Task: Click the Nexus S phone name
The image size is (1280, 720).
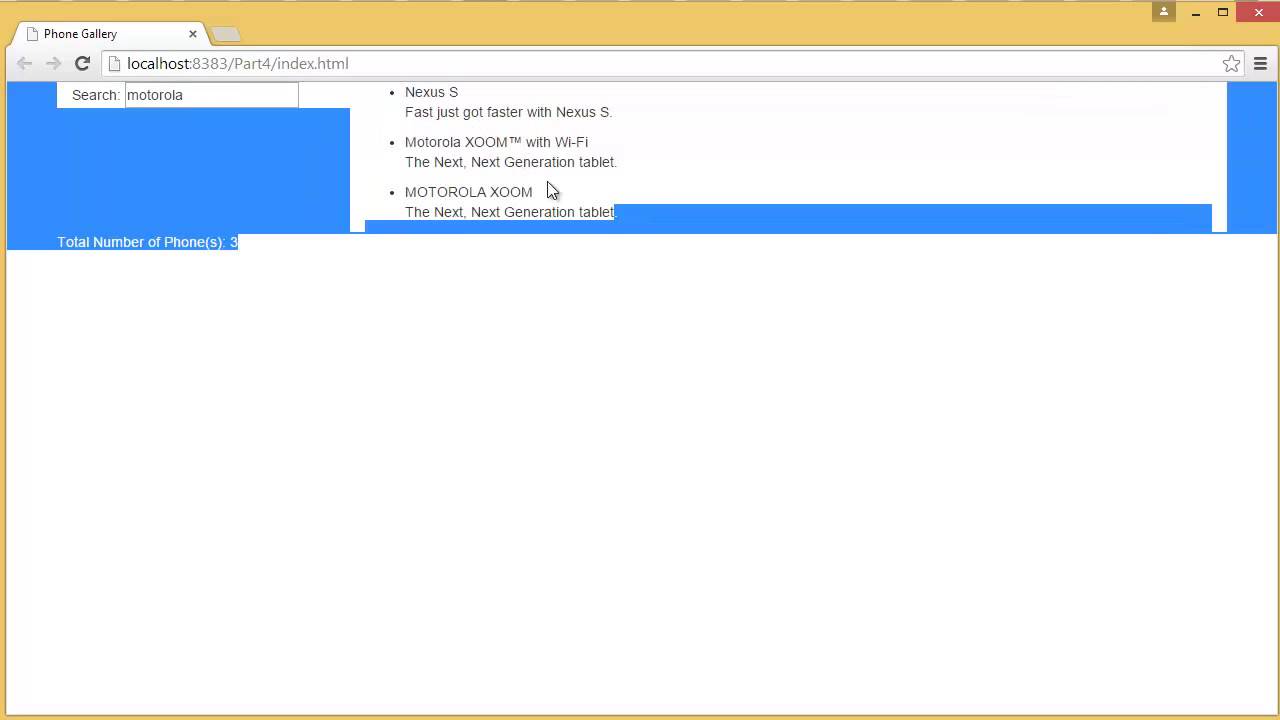Action: coord(431,92)
